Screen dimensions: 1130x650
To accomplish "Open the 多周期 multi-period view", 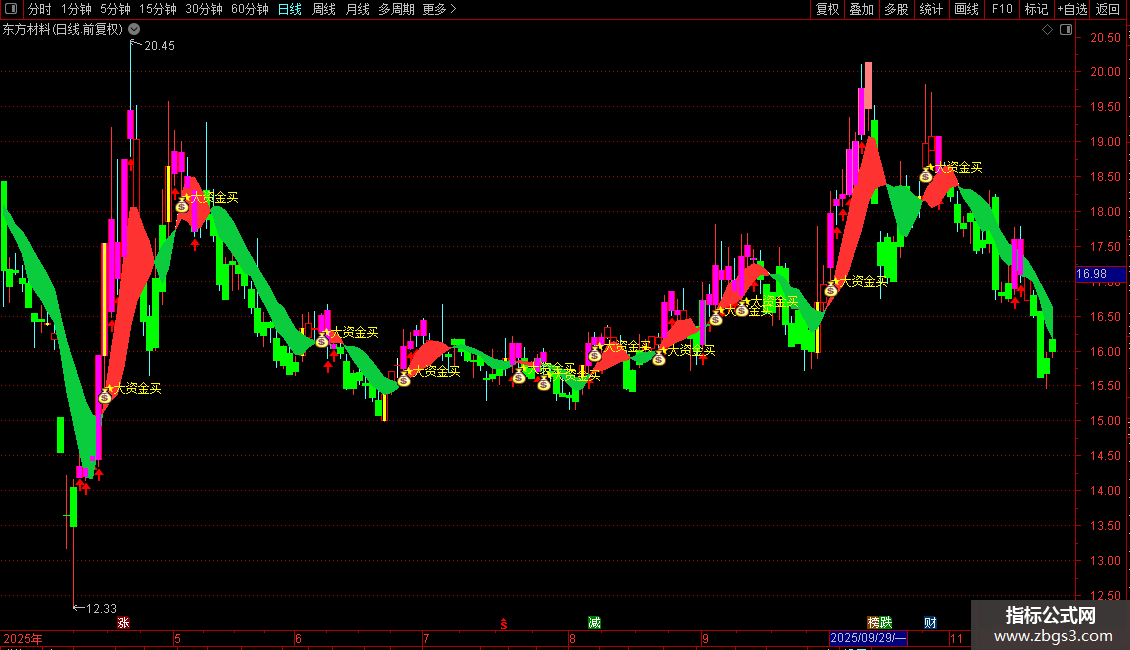I will coord(396,9).
